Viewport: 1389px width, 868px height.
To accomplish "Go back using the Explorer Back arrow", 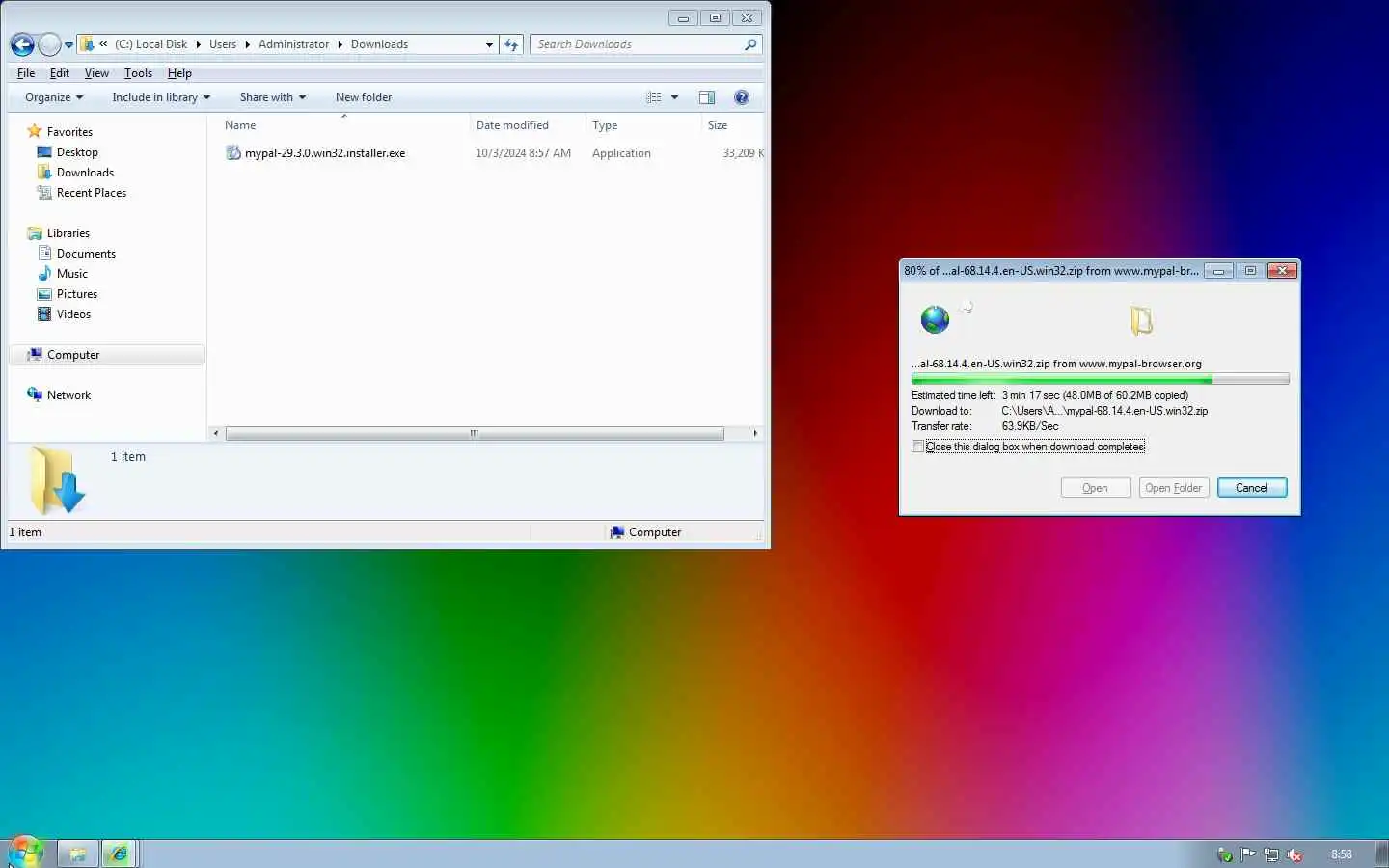I will (x=22, y=44).
